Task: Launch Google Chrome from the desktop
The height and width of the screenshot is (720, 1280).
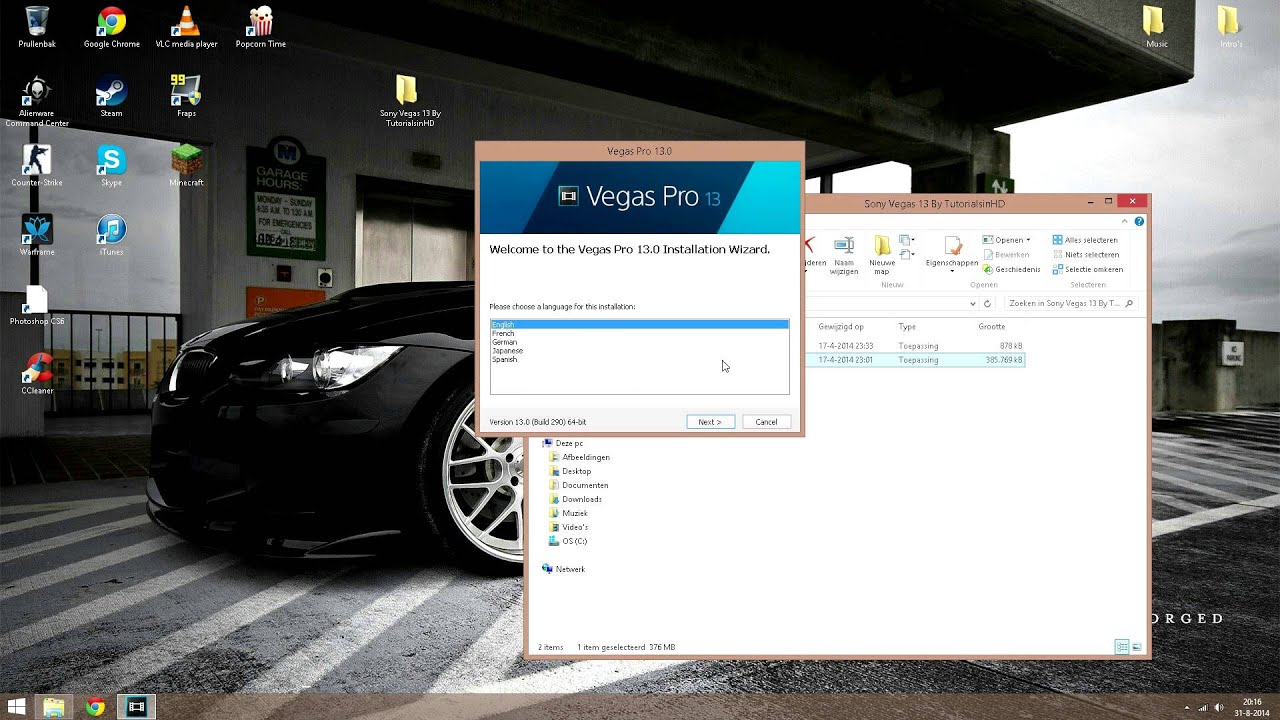Action: click(111, 27)
